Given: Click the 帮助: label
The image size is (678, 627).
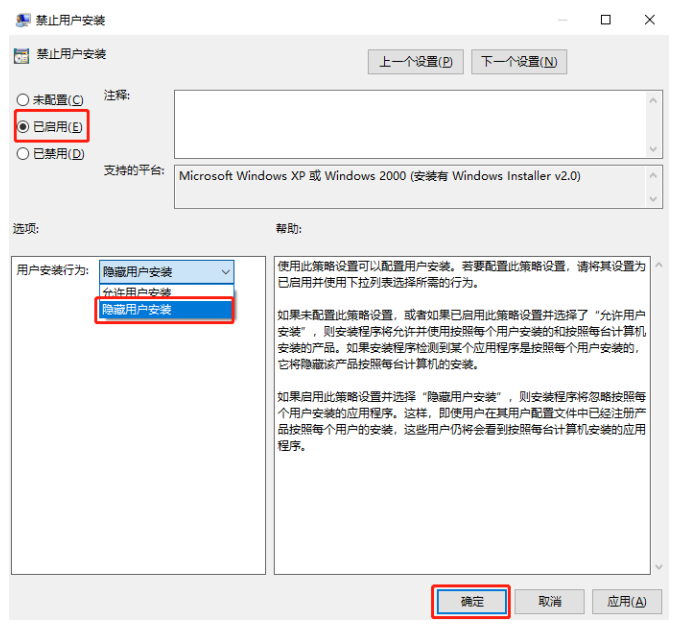Looking at the screenshot, I should click(x=289, y=228).
